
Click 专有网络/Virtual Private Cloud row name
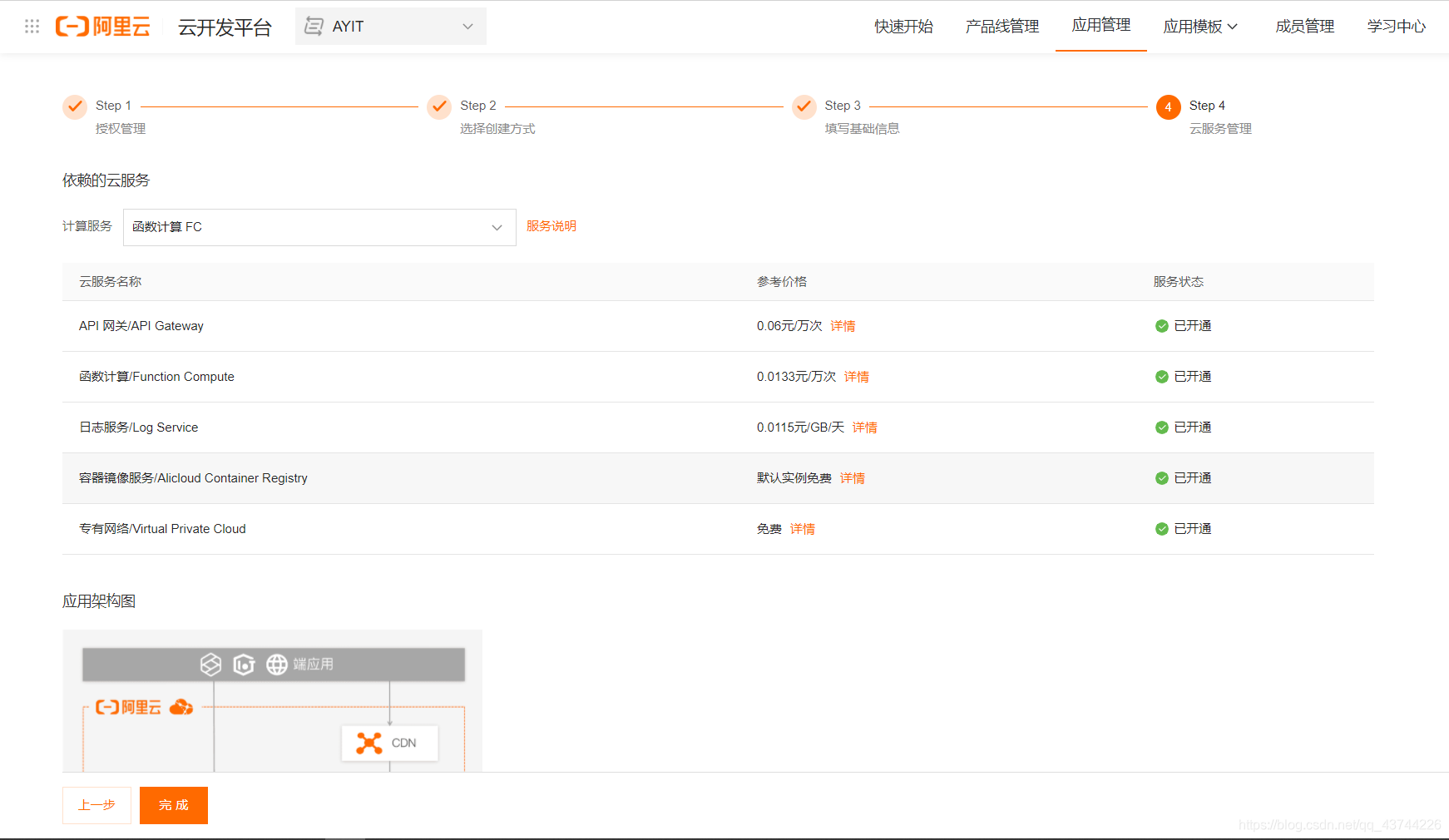(x=162, y=529)
